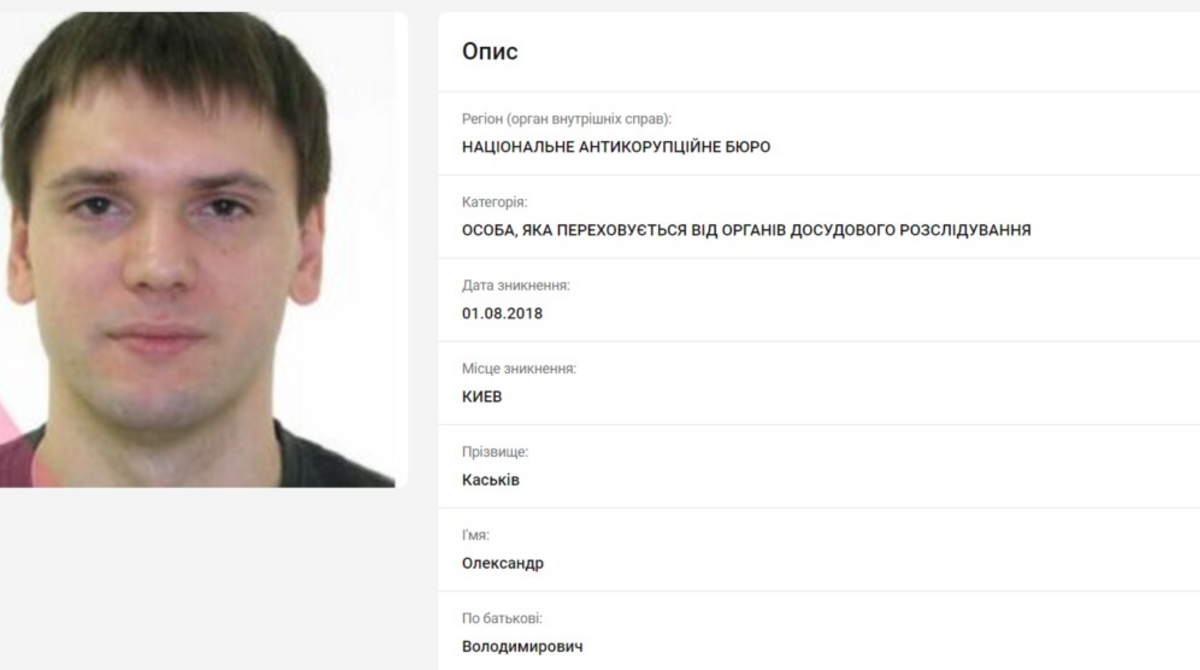Select the patronymic Володимирович
This screenshot has width=1200, height=670.
click(x=523, y=646)
